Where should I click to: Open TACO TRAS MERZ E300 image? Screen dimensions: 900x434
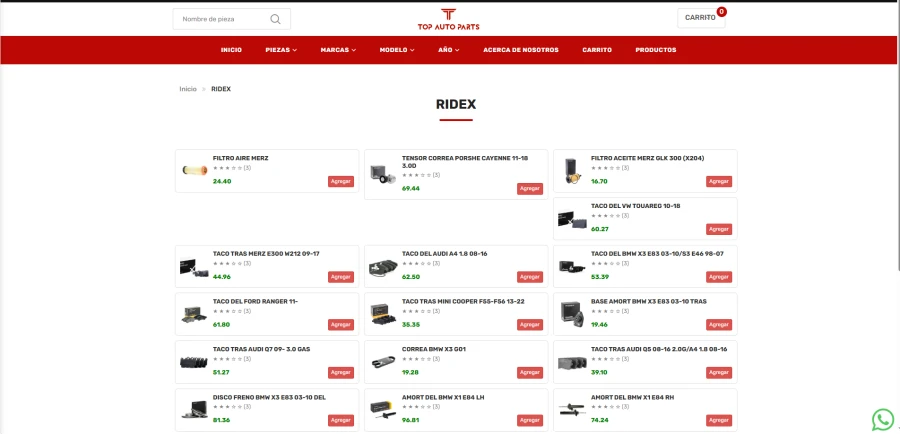click(194, 266)
